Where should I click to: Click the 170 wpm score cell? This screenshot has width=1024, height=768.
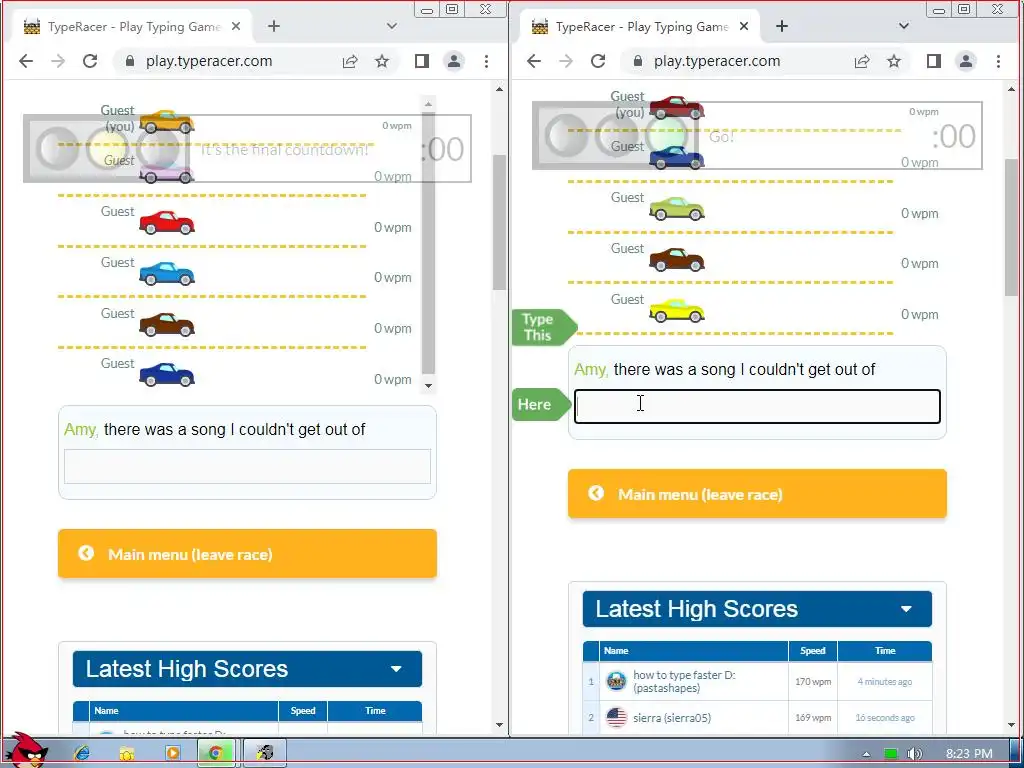[x=813, y=681]
